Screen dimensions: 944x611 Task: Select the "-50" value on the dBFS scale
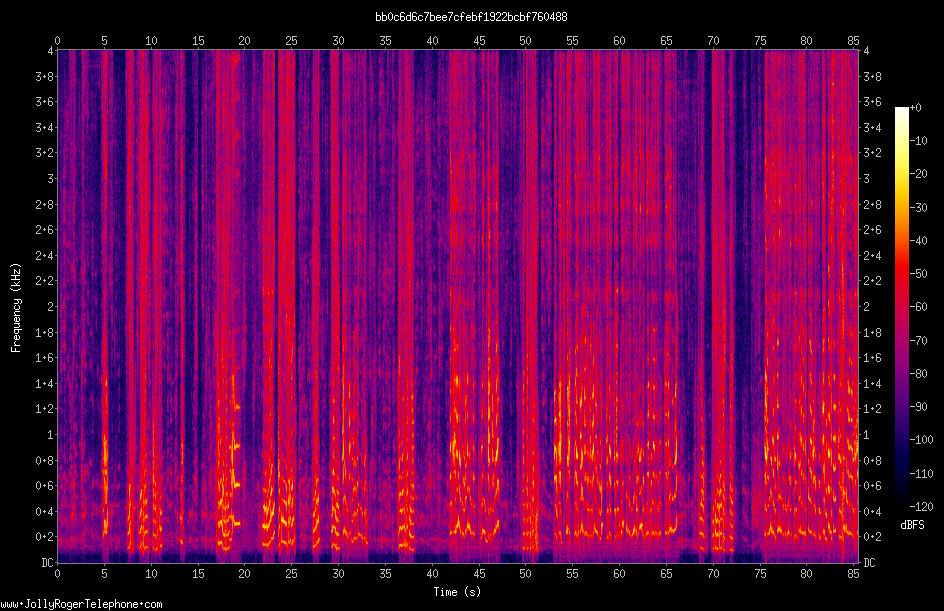(x=918, y=274)
